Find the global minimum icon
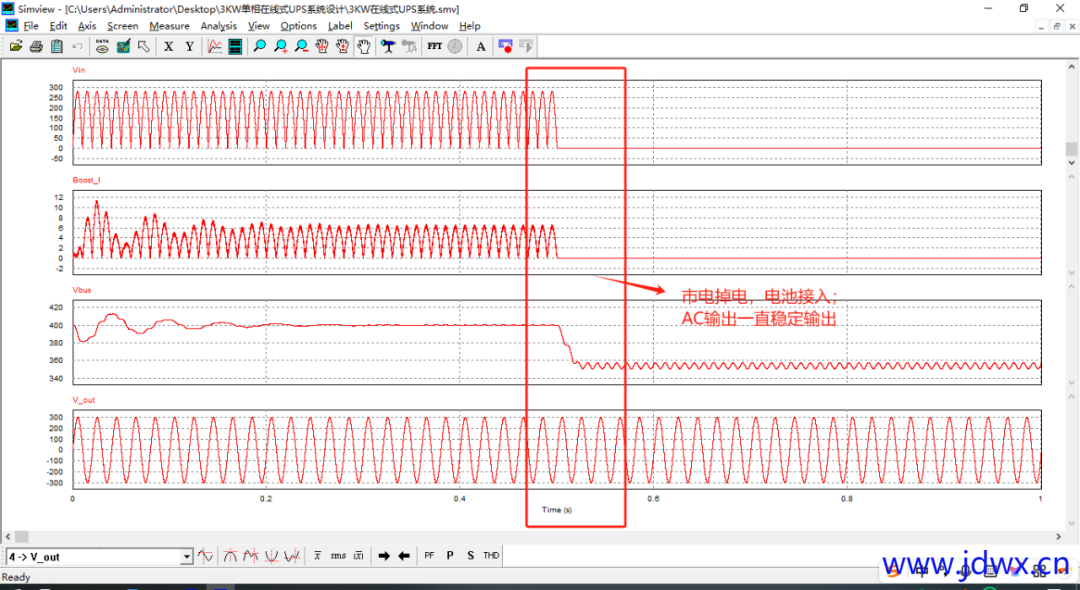The width and height of the screenshot is (1080, 590). 272,556
